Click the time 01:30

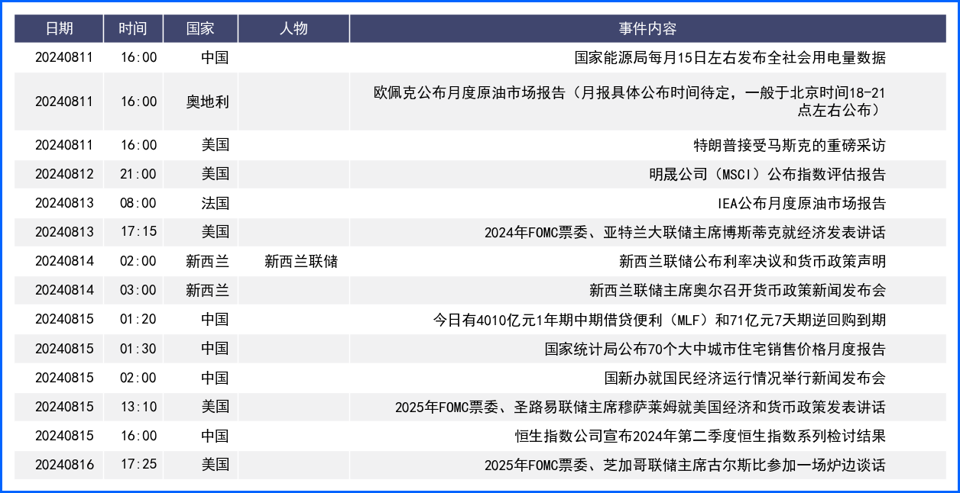[138, 348]
